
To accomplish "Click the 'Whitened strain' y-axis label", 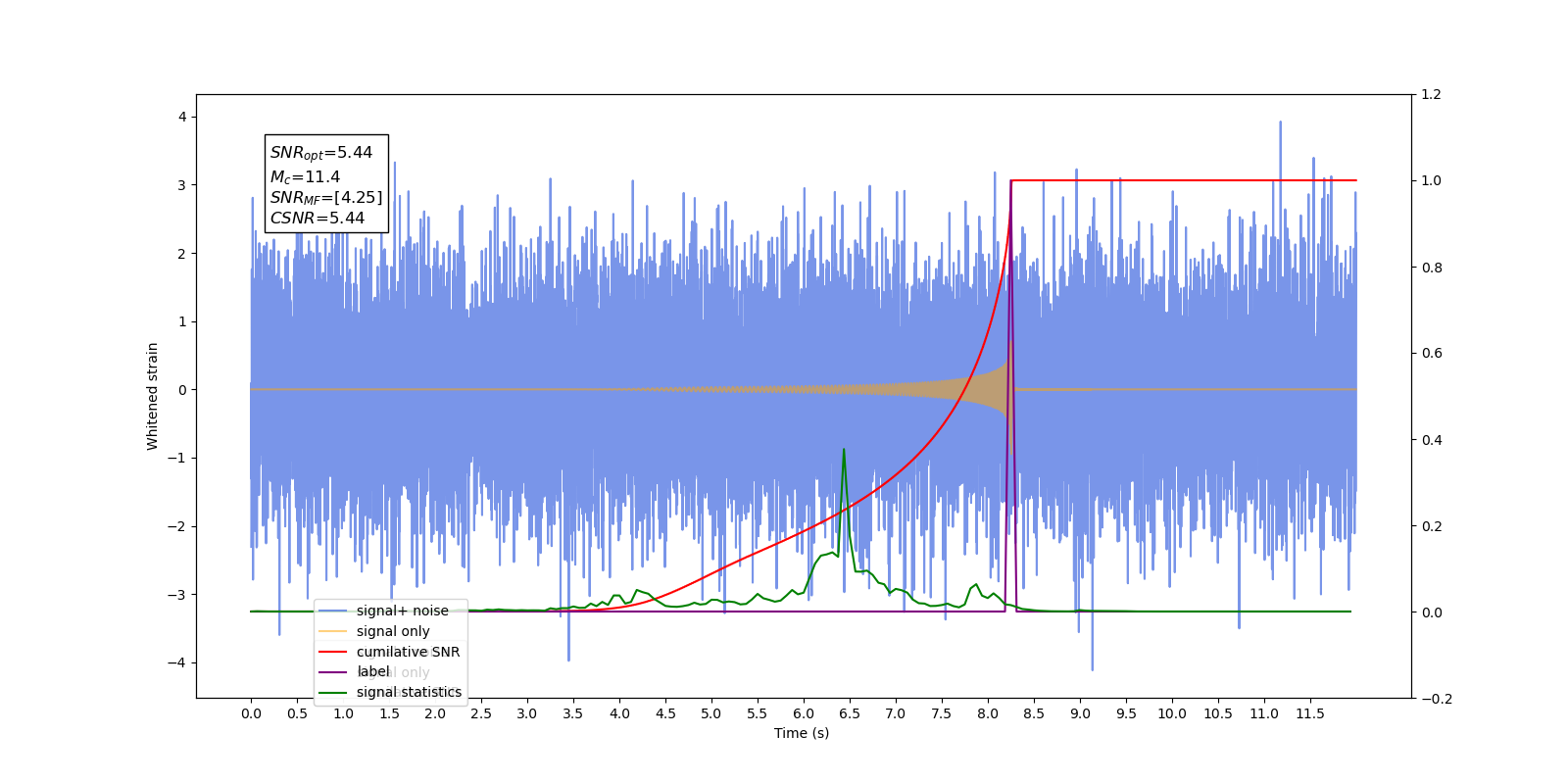I will pos(152,396).
